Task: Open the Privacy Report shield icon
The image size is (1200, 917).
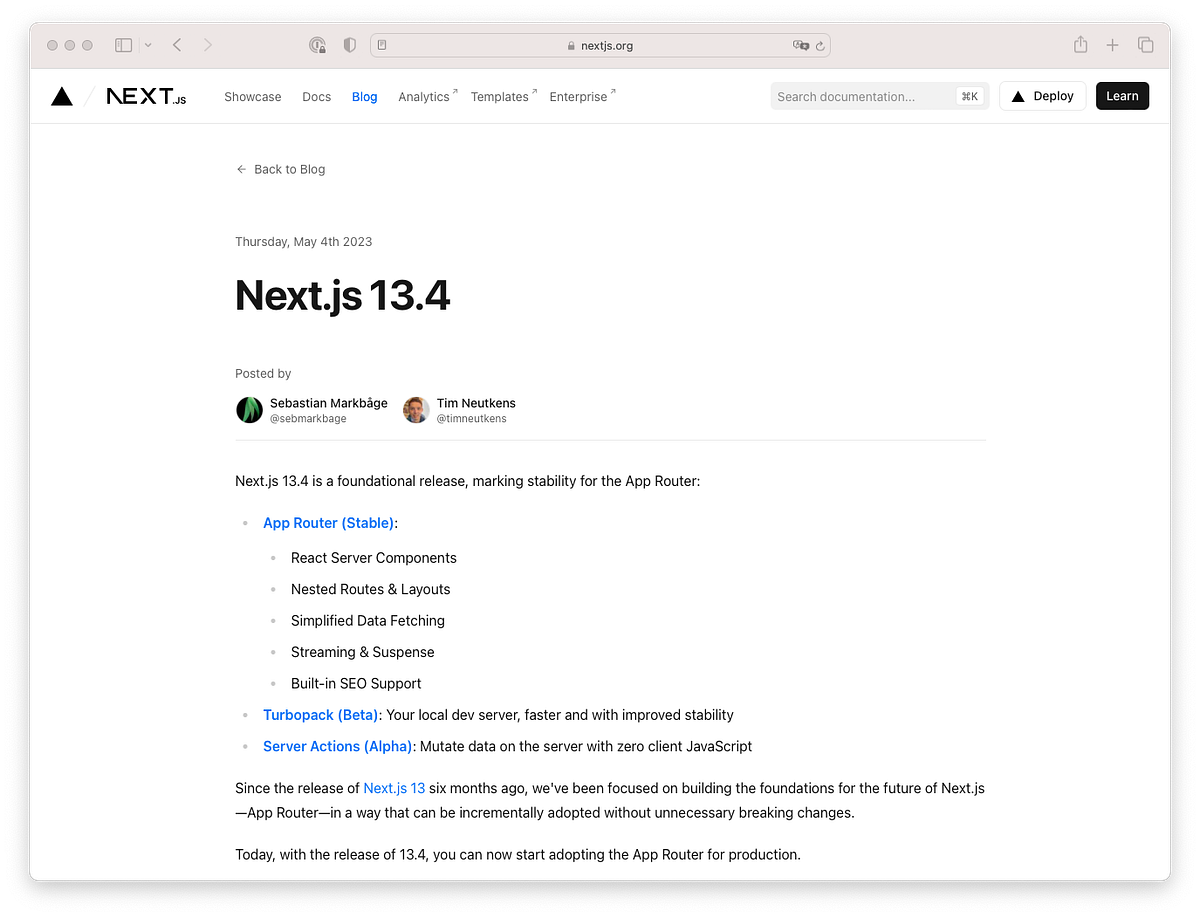Action: pos(352,45)
